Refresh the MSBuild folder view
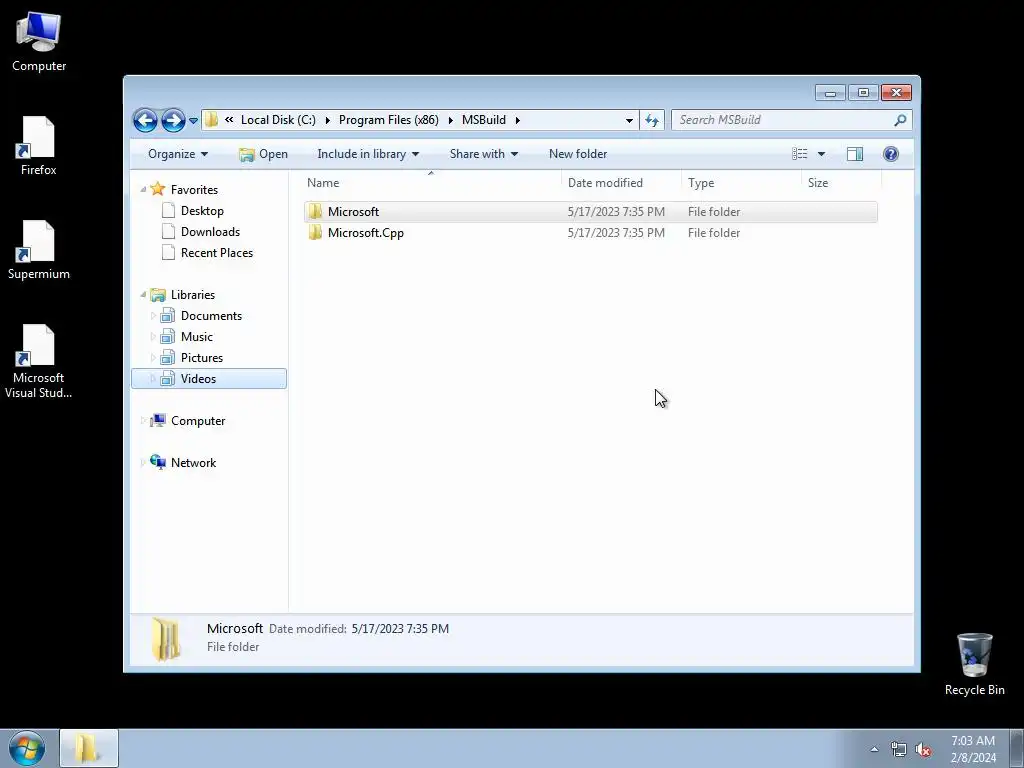 pos(652,120)
